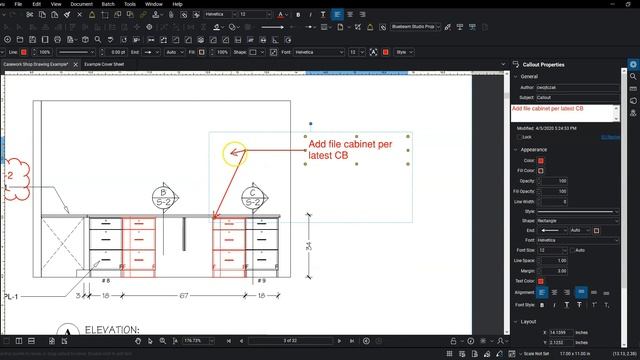Open the Document menu
This screenshot has width=640, height=360.
(x=82, y=4)
